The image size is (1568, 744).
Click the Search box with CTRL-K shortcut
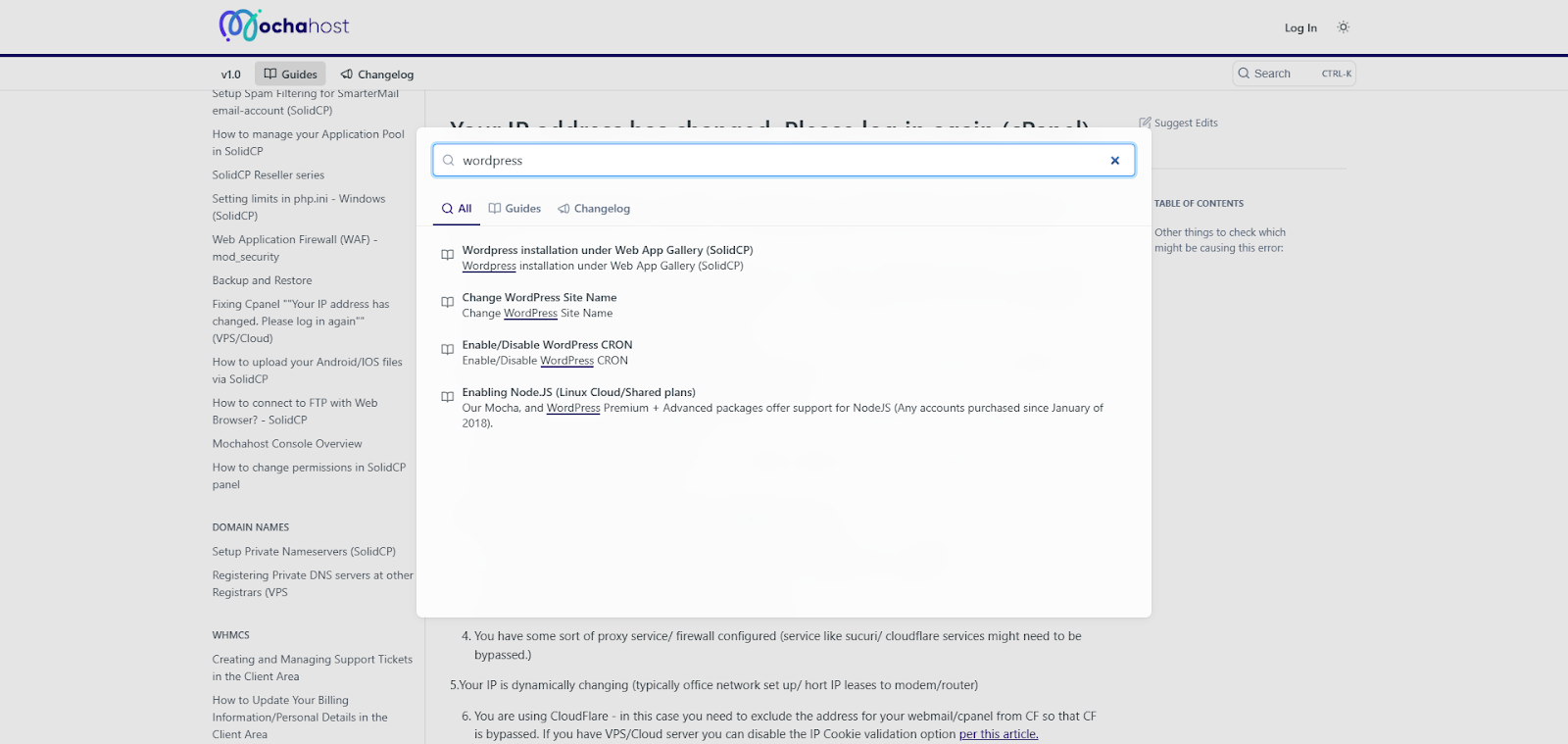click(1294, 74)
